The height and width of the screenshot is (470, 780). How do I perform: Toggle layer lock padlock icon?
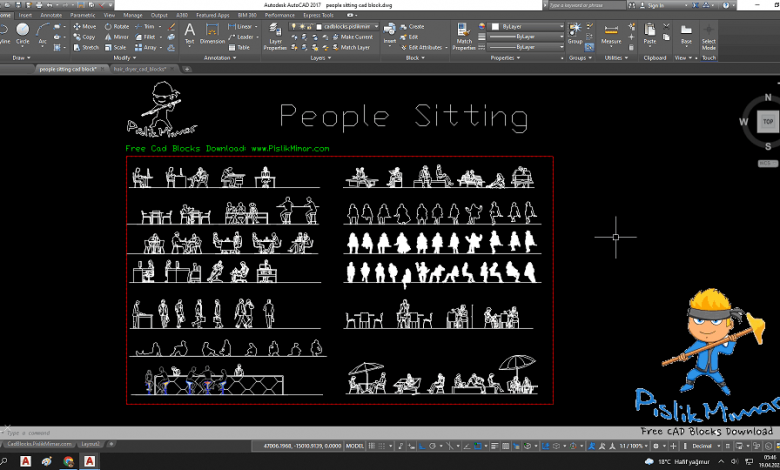point(309,26)
